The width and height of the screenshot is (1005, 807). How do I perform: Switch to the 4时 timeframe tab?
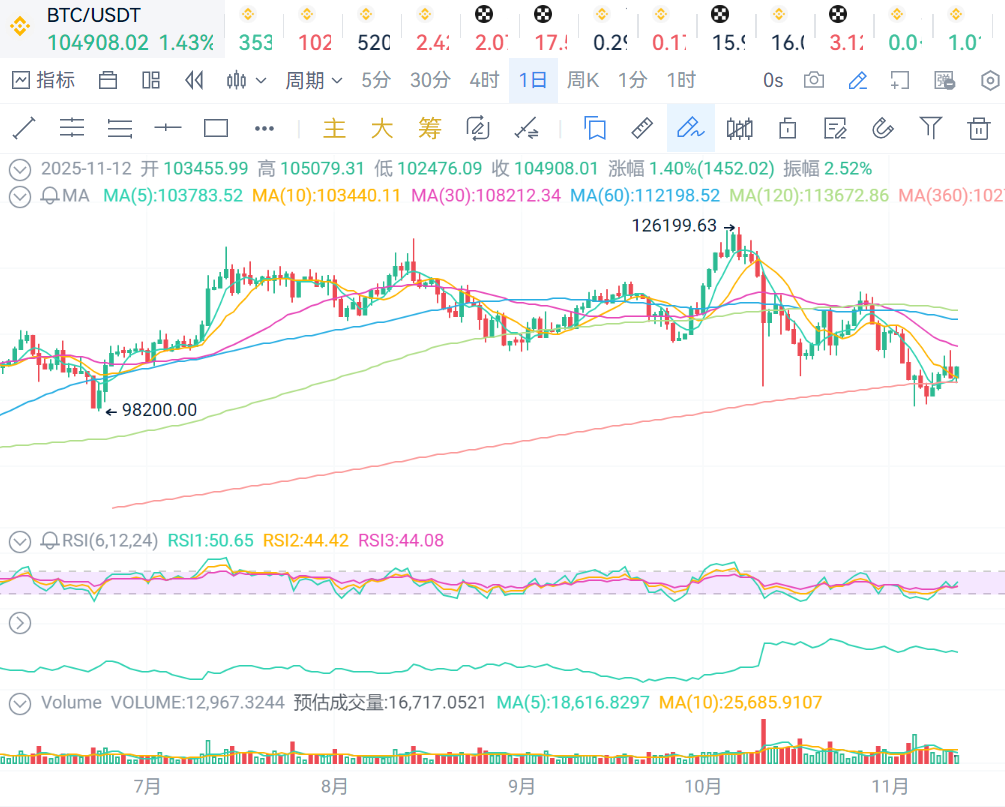coord(484,80)
